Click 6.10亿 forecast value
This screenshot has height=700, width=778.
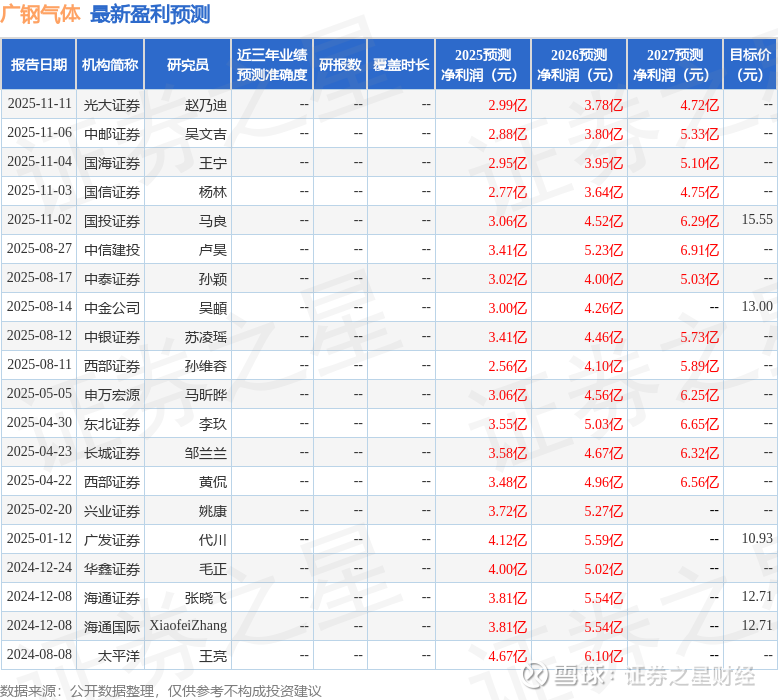point(603,656)
